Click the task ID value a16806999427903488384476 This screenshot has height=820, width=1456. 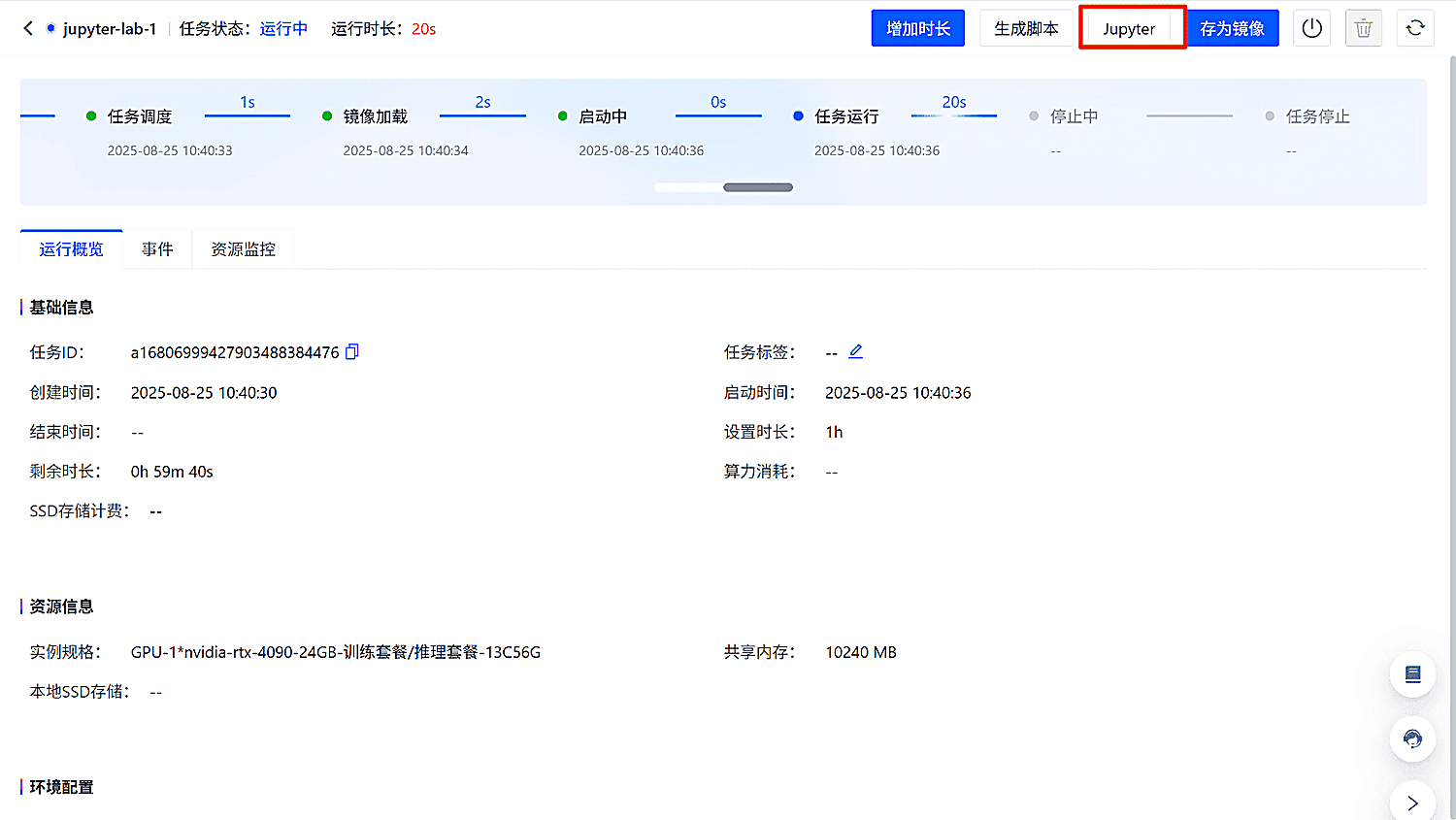[235, 352]
